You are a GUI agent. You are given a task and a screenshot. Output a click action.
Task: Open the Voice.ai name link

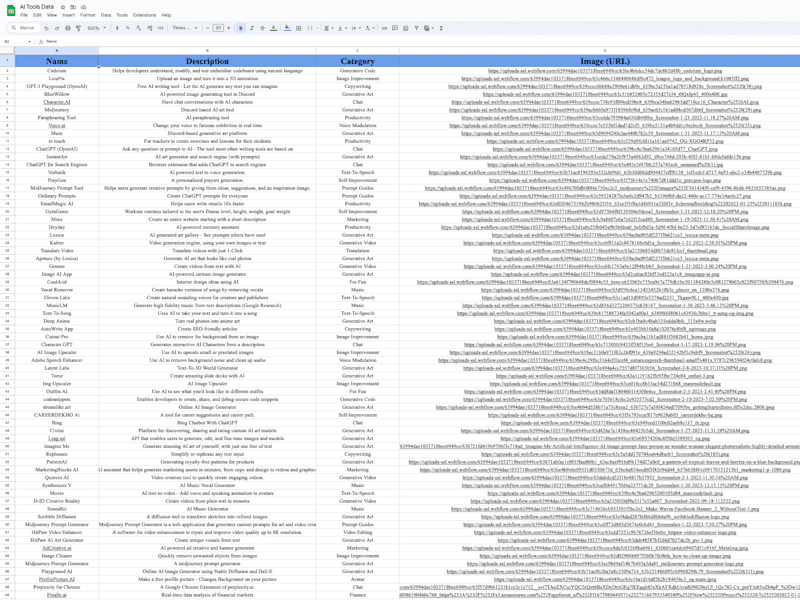click(57, 126)
